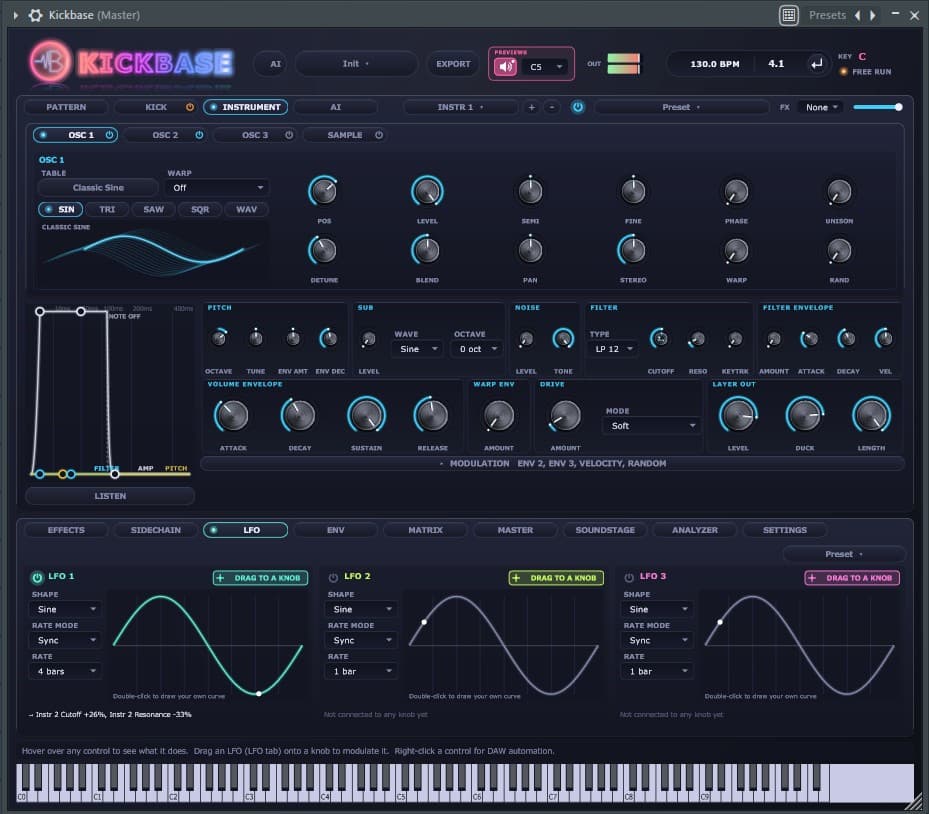The image size is (929, 814).
Task: Open the LFO 1 RATE 4 bars dropdown
Action: pos(65,671)
